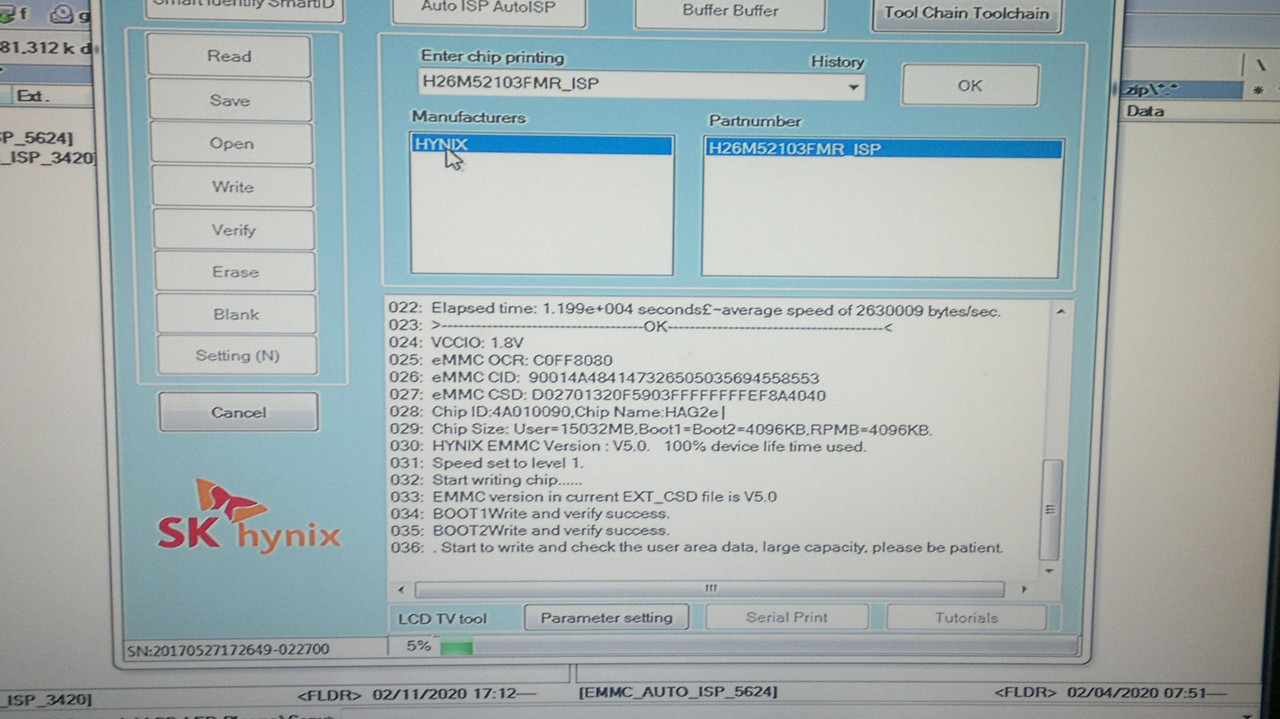Open Parameter setting
The width and height of the screenshot is (1280, 719).
(606, 618)
